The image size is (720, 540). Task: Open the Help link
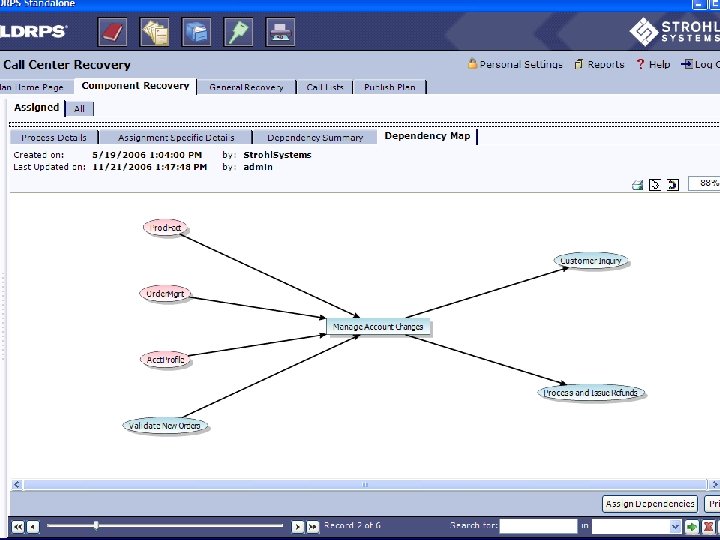click(x=653, y=64)
